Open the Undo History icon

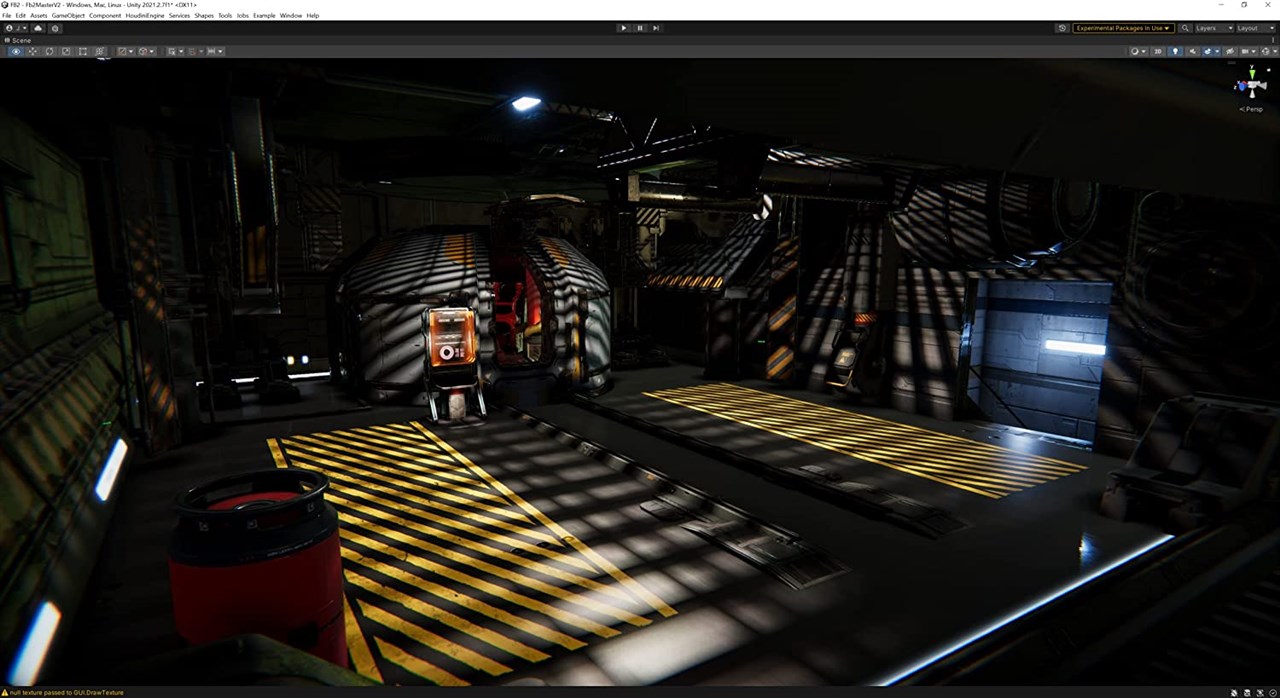[1061, 28]
